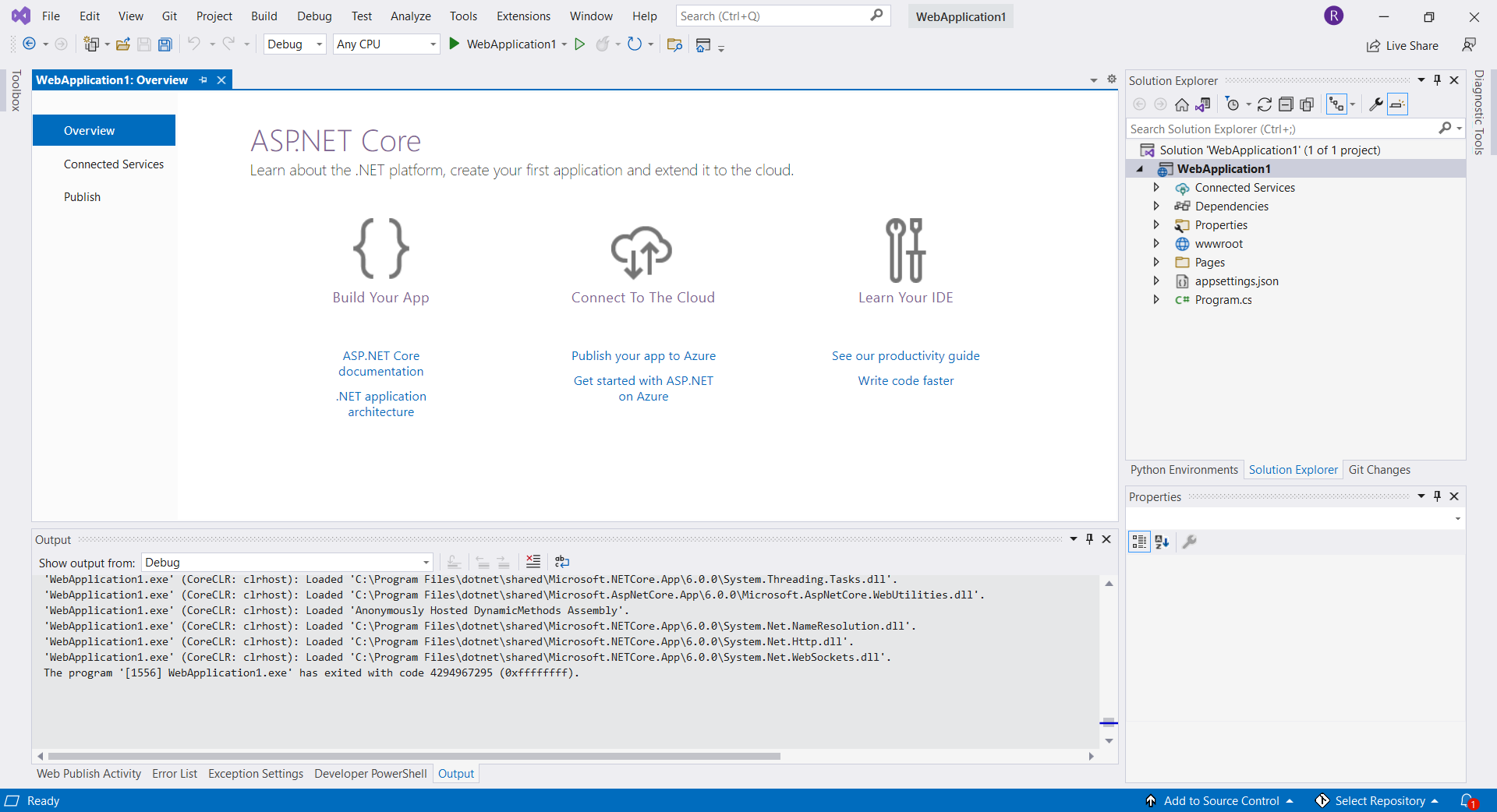Click the Pending Changes Filter clock icon
This screenshot has height=812, width=1497.
[x=1232, y=104]
